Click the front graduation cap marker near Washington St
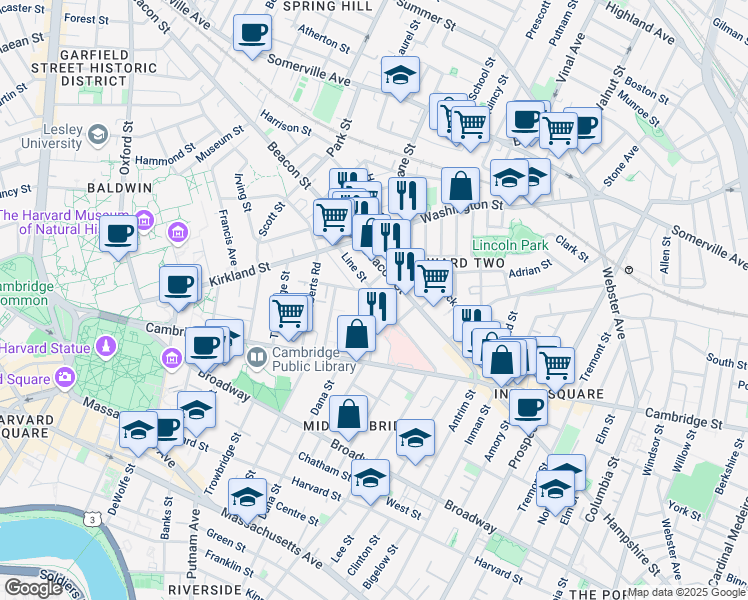The height and width of the screenshot is (600, 748). [509, 179]
